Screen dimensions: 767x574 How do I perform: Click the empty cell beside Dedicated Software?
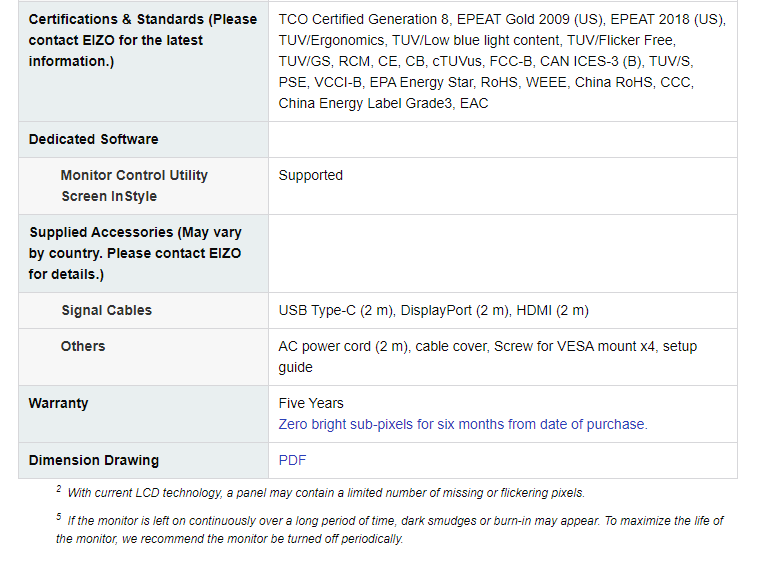(x=503, y=139)
